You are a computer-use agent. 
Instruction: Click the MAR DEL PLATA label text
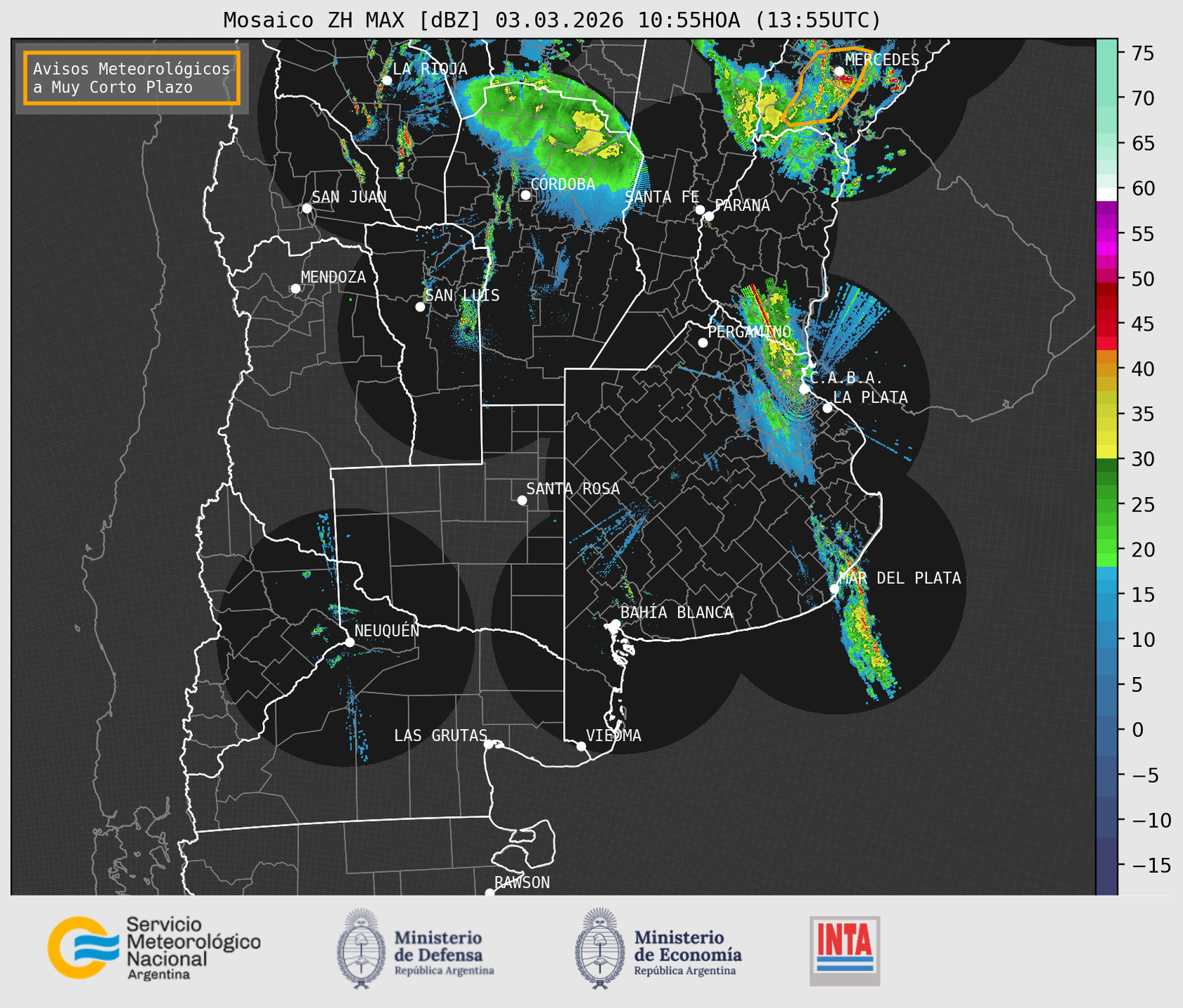coord(900,578)
